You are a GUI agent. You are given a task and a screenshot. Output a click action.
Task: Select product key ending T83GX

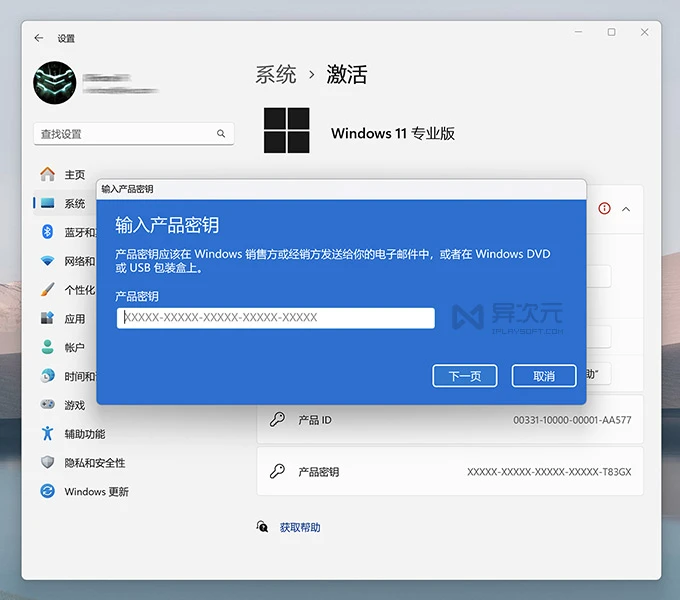coord(549,472)
